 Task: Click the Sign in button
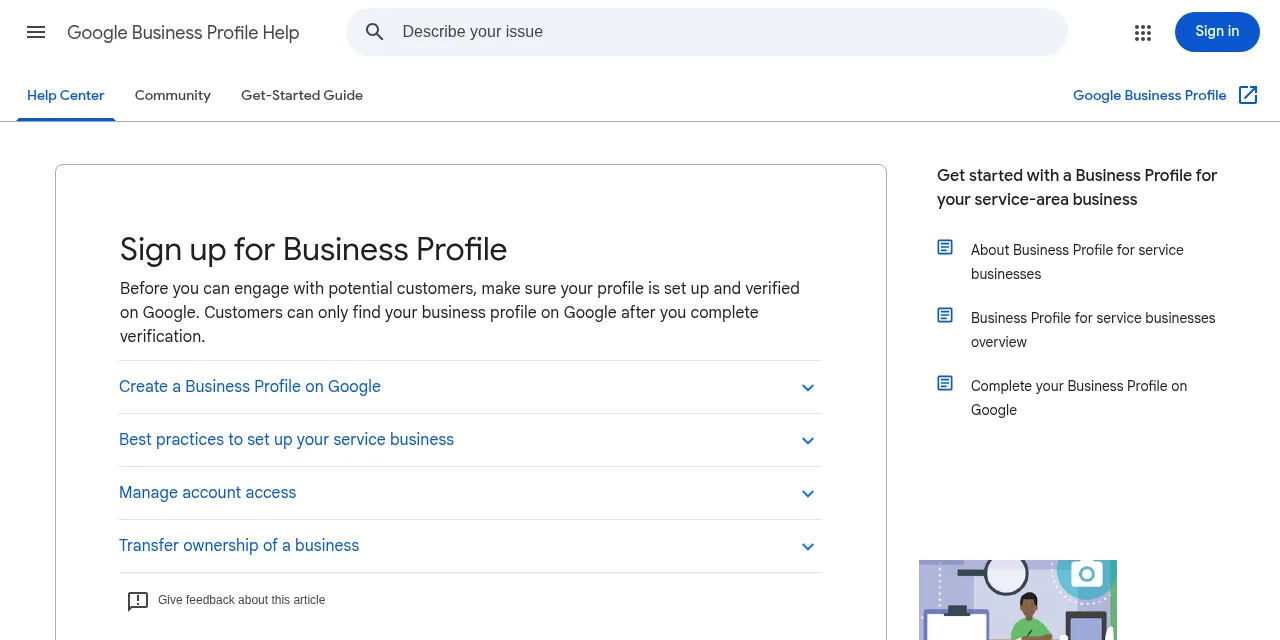[1217, 32]
